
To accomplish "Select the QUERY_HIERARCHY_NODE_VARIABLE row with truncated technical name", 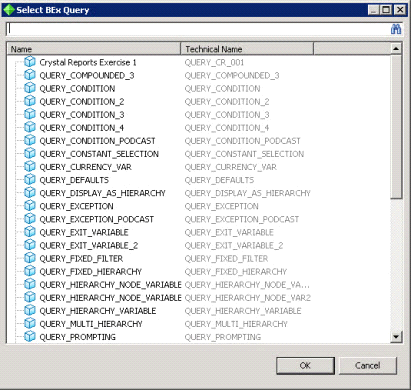I will click(110, 285).
